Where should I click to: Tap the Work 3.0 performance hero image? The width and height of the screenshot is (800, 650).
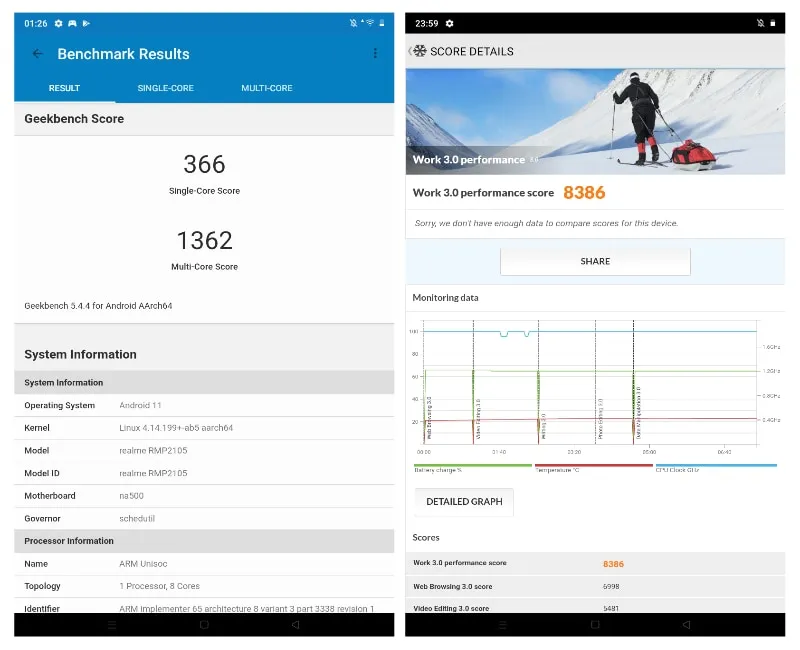595,120
